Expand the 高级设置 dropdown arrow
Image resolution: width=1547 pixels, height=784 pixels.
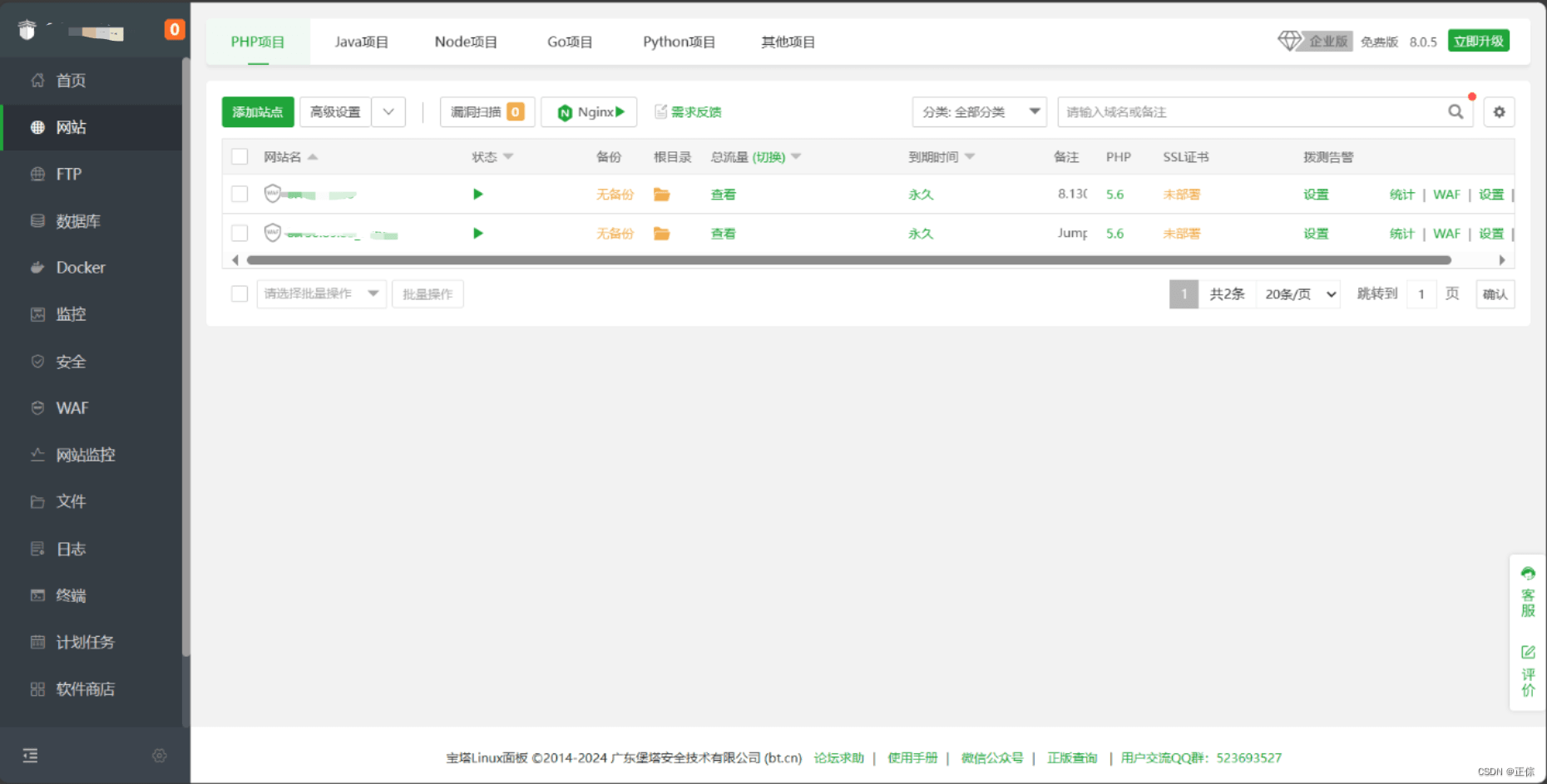tap(388, 112)
